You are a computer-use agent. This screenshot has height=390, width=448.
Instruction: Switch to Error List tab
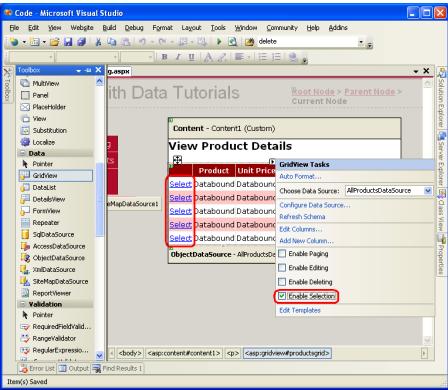(37, 368)
